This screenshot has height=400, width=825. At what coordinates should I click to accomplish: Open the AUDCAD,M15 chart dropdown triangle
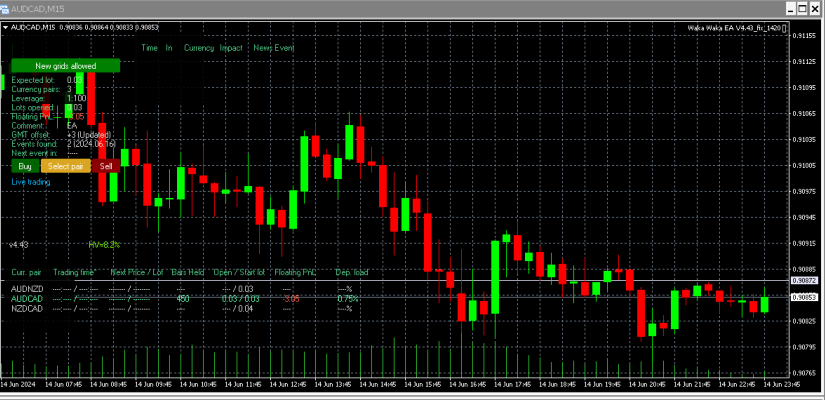6,27
